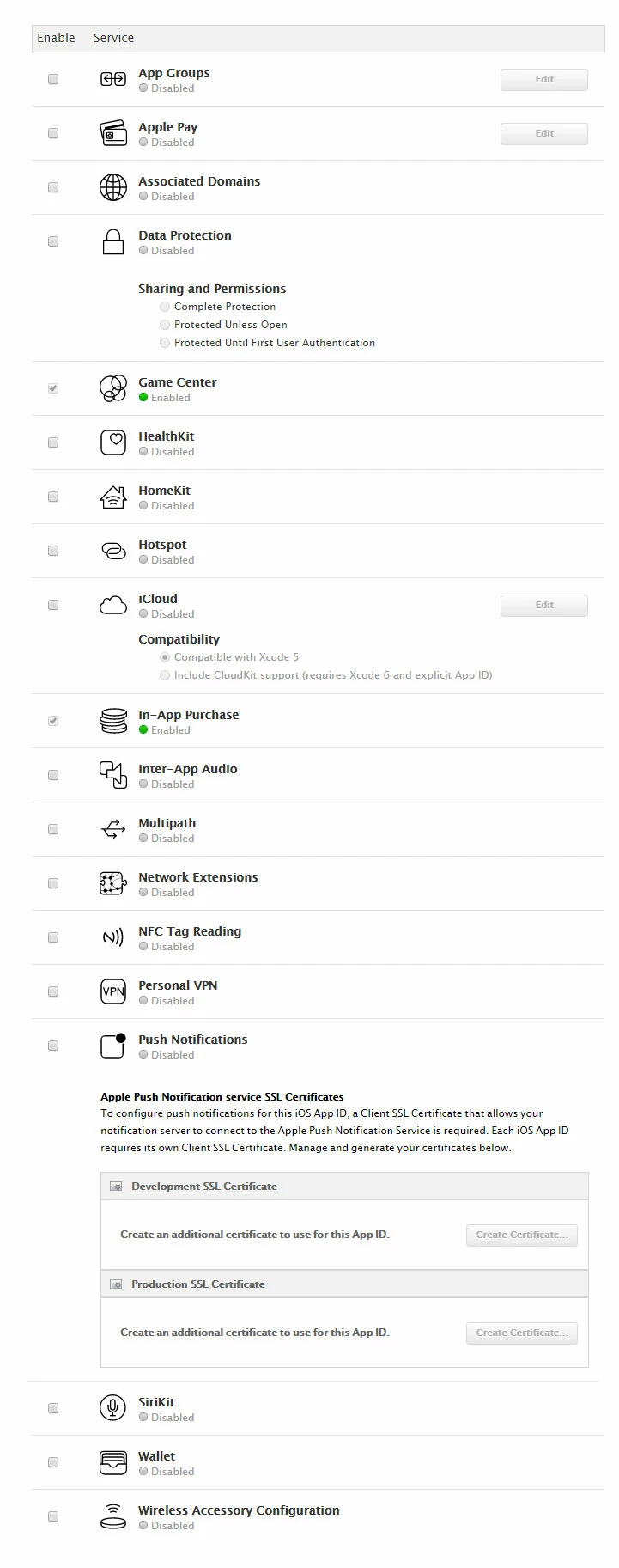Screen dimensions: 619x1568
Task: Click the HealthKit heart icon
Action: coord(113,442)
